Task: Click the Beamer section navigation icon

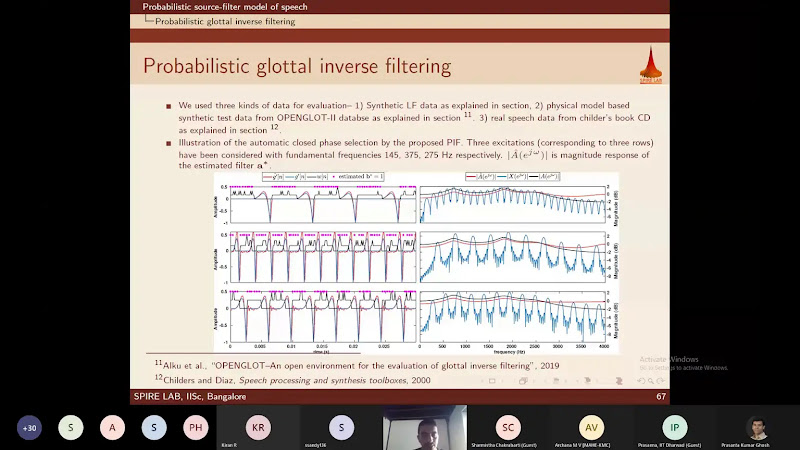Action: pyautogui.click(x=587, y=381)
